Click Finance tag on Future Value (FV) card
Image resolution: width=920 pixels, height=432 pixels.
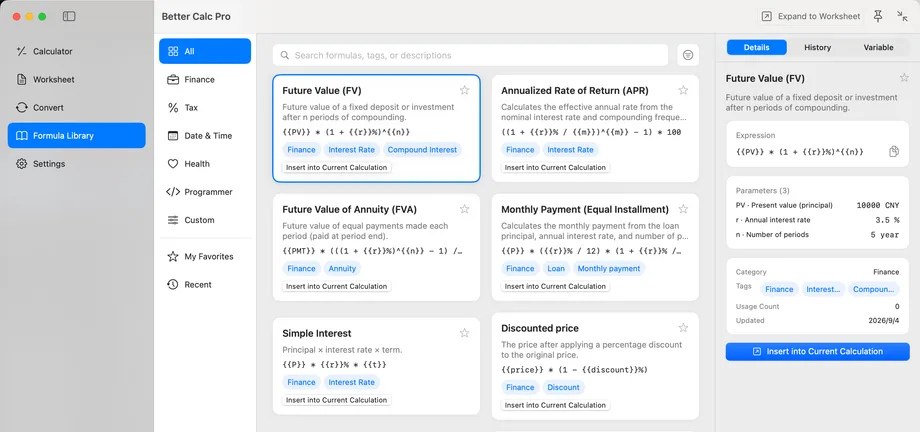[302, 150]
